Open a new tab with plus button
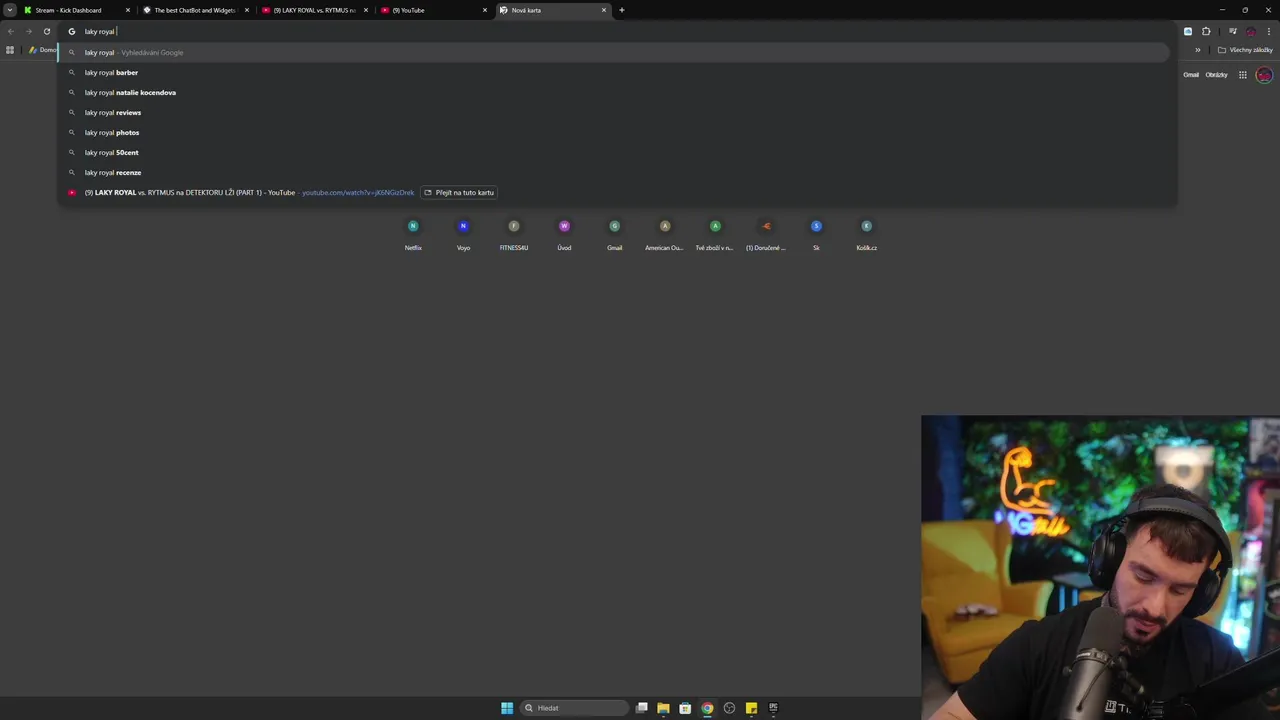Image resolution: width=1280 pixels, height=720 pixels. pos(621,10)
